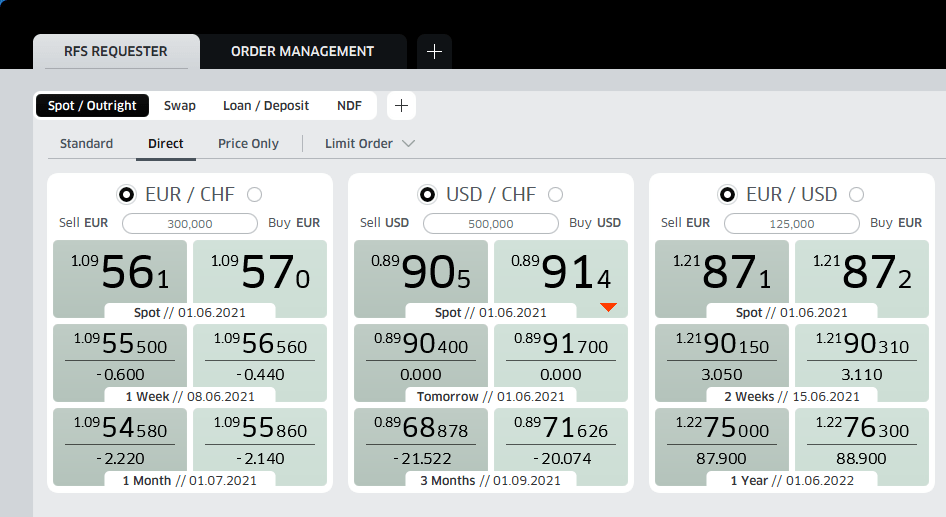Add a new workspace tab with plus icon
Image resolution: width=946 pixels, height=517 pixels.
(434, 52)
